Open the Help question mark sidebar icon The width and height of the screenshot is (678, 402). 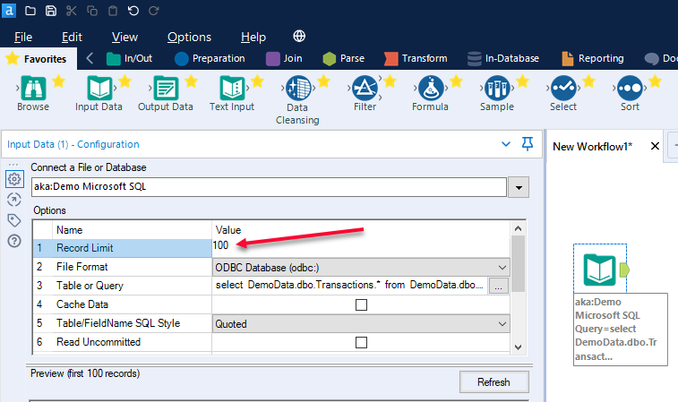(x=14, y=241)
